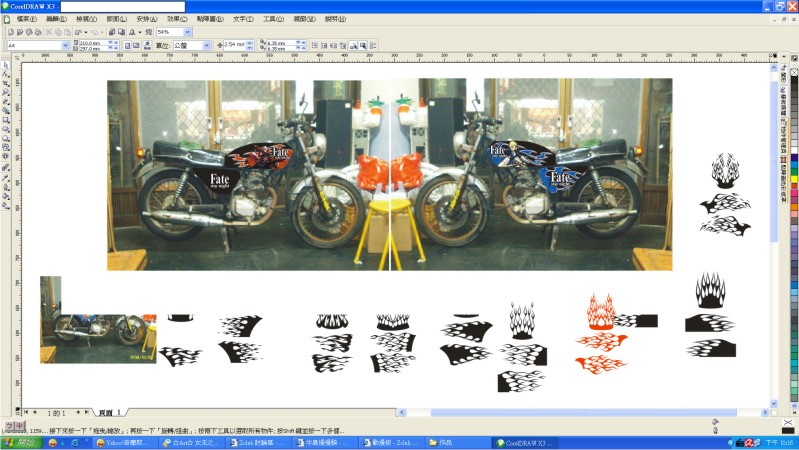Click the New document icon
The width and height of the screenshot is (799, 450).
[x=11, y=32]
